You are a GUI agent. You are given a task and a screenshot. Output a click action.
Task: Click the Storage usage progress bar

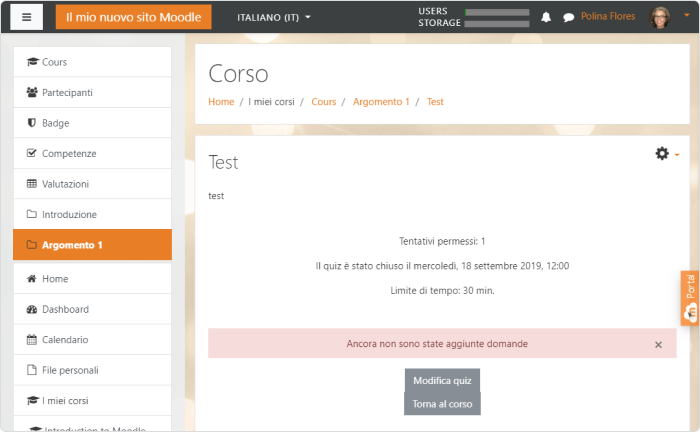click(x=497, y=24)
